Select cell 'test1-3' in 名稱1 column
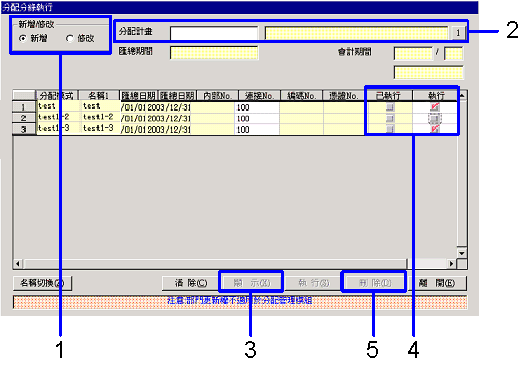519x365 pixels. [100, 128]
